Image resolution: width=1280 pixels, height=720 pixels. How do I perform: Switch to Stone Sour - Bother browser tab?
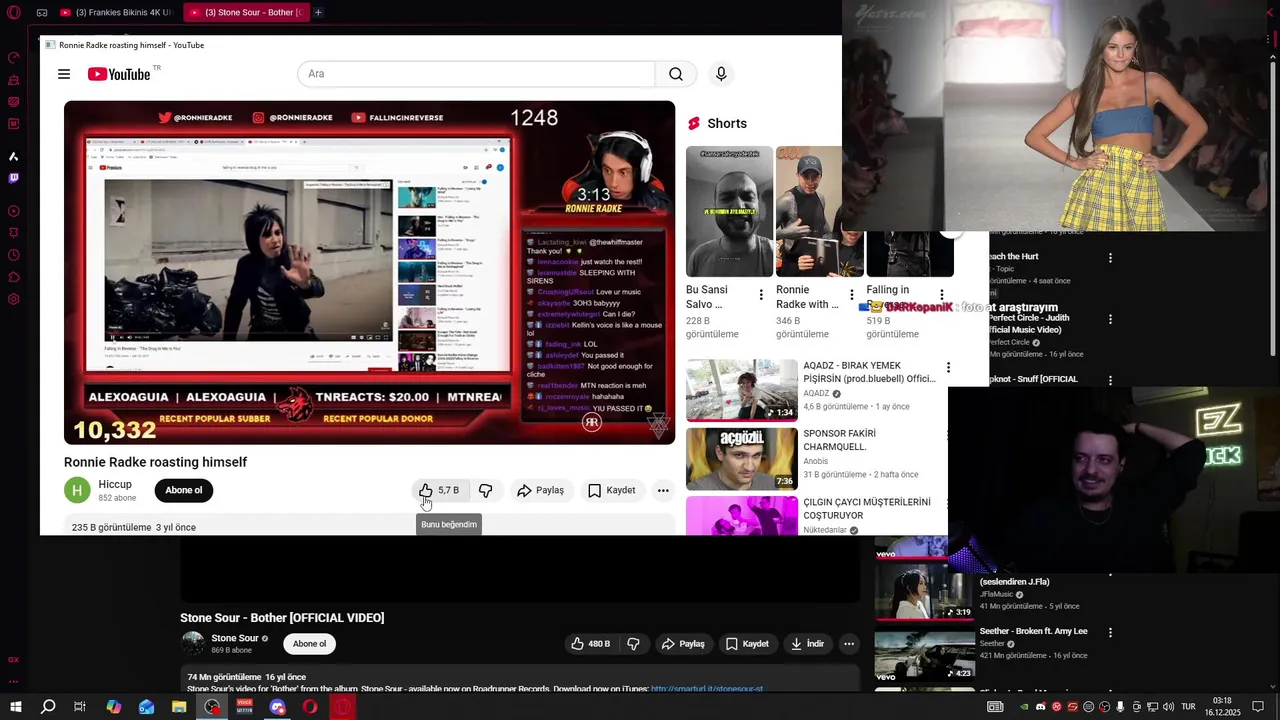245,12
